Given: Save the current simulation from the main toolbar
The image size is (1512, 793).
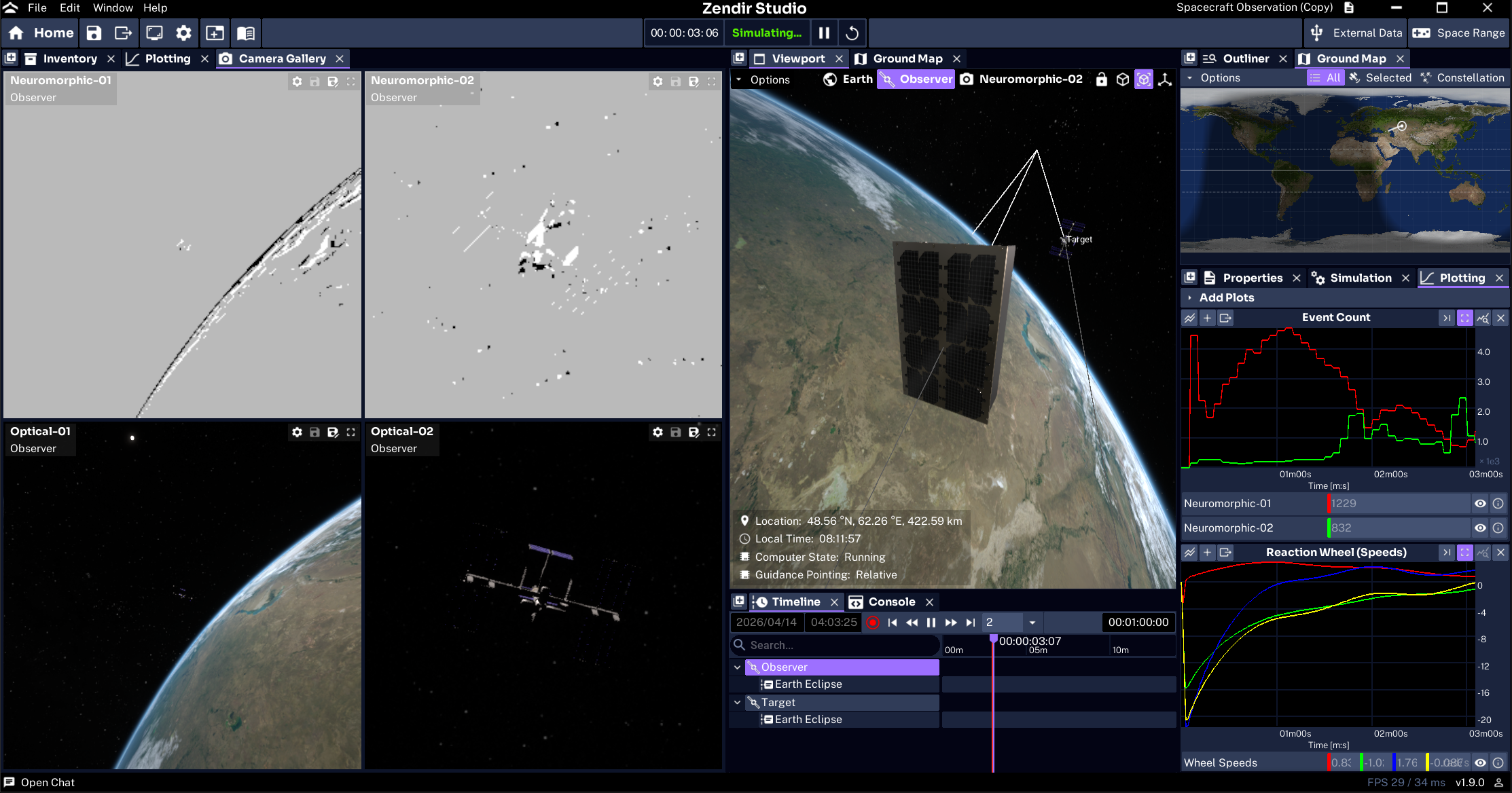Looking at the screenshot, I should coord(94,33).
